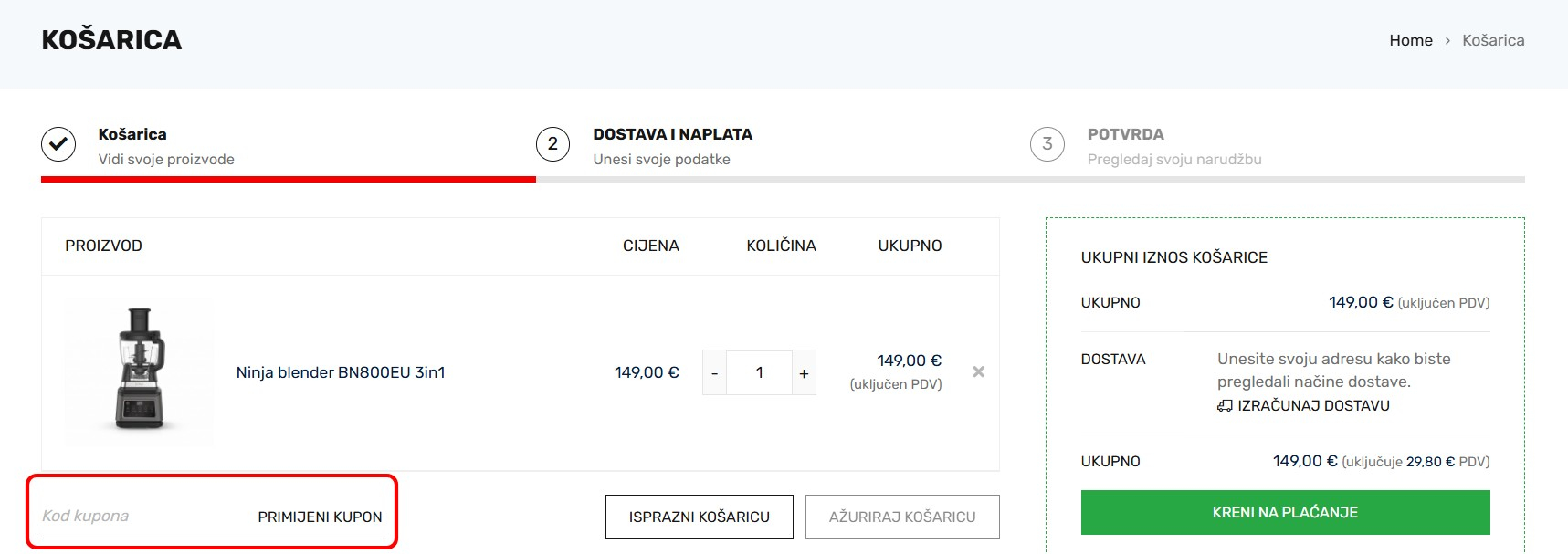Click the step 2 circle number icon
1568x554 pixels.
pos(552,144)
